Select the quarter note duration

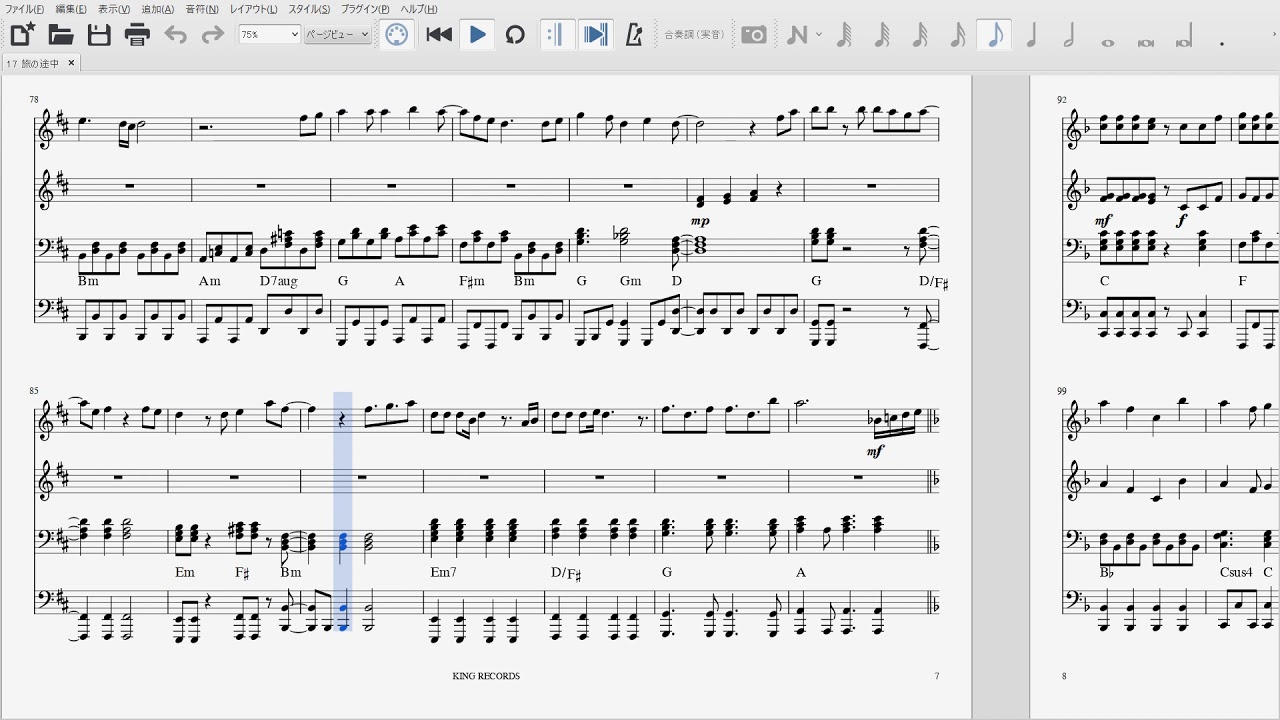tap(1031, 35)
